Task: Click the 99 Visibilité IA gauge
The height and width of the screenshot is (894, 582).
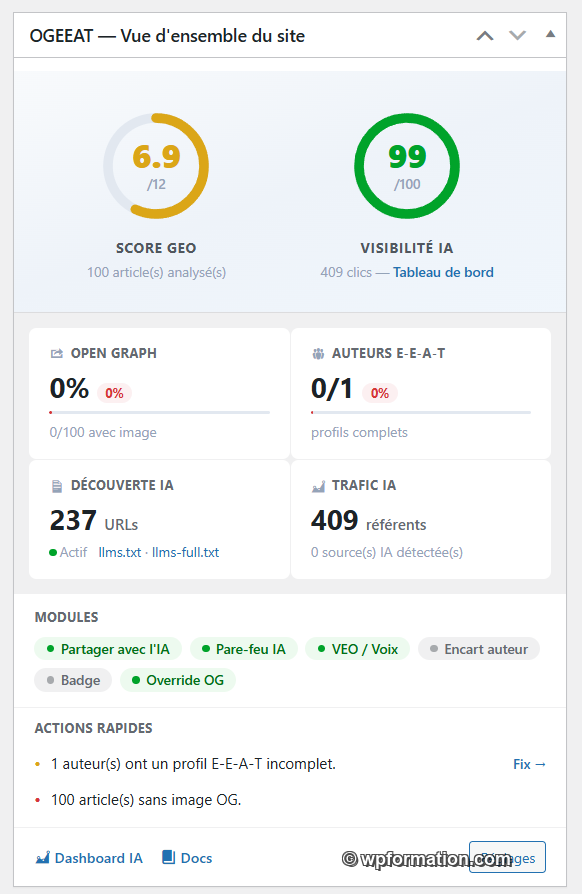Action: coord(407,166)
